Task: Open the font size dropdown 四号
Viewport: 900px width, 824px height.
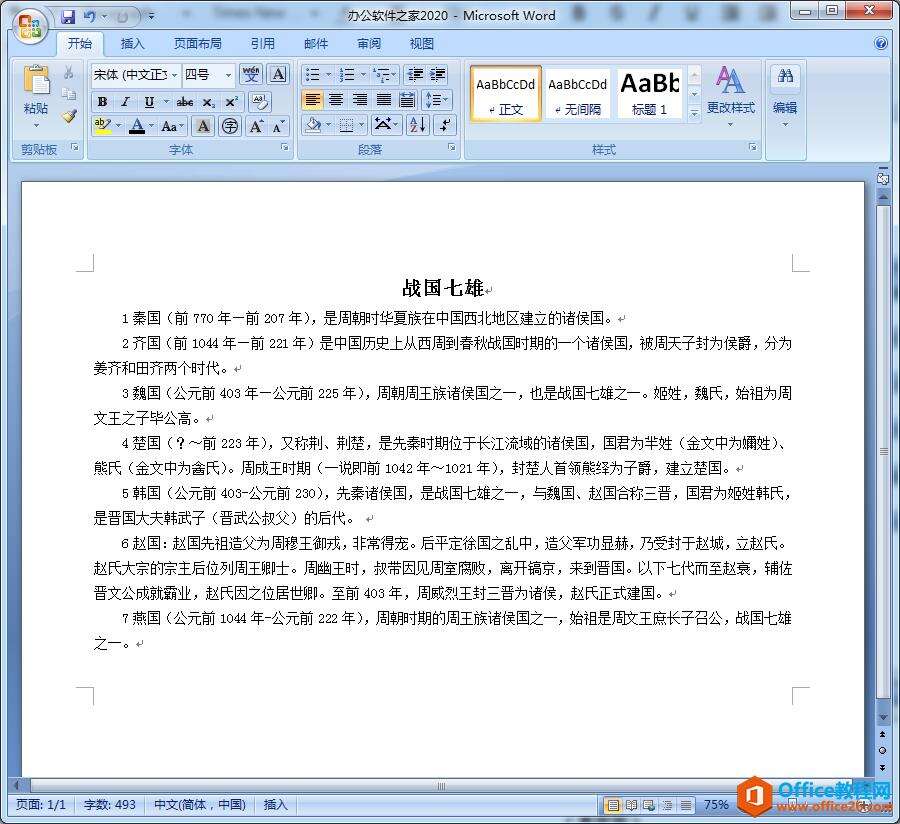Action: click(228, 75)
